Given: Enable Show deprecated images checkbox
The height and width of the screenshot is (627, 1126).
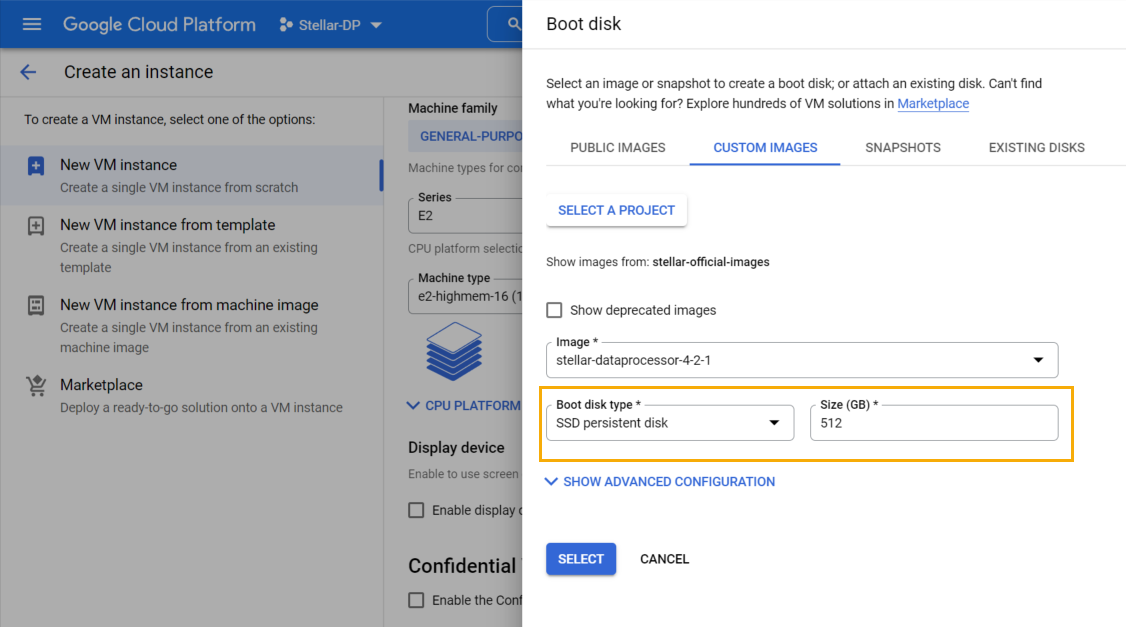Looking at the screenshot, I should coord(554,310).
